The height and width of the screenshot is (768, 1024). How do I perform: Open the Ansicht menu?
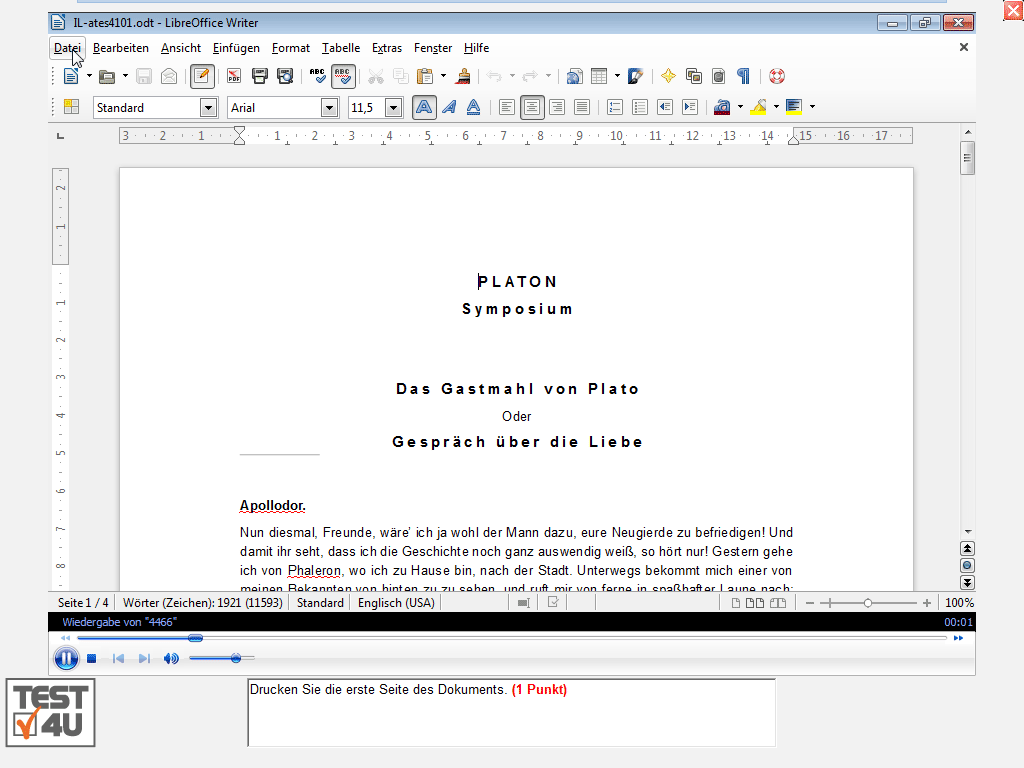[x=181, y=48]
